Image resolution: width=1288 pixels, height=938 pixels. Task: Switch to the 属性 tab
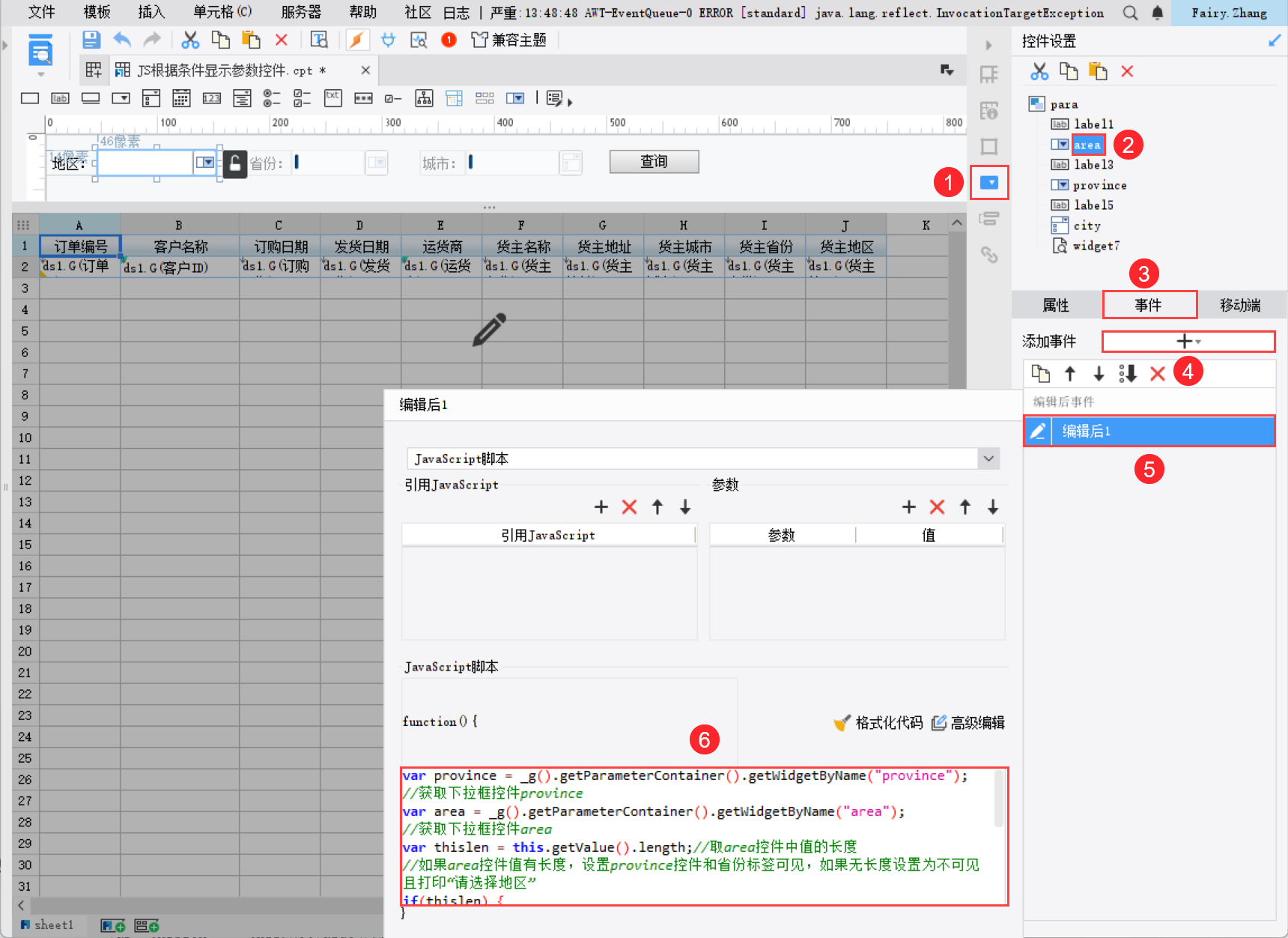coord(1056,305)
